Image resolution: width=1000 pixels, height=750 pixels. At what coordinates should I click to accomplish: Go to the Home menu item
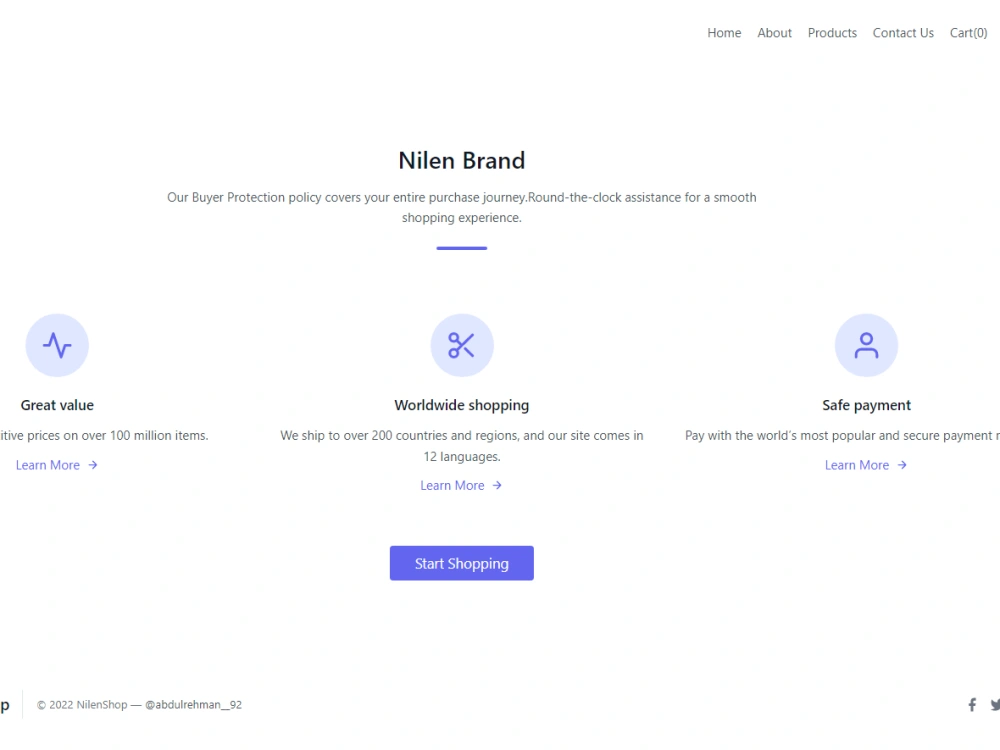coord(724,33)
